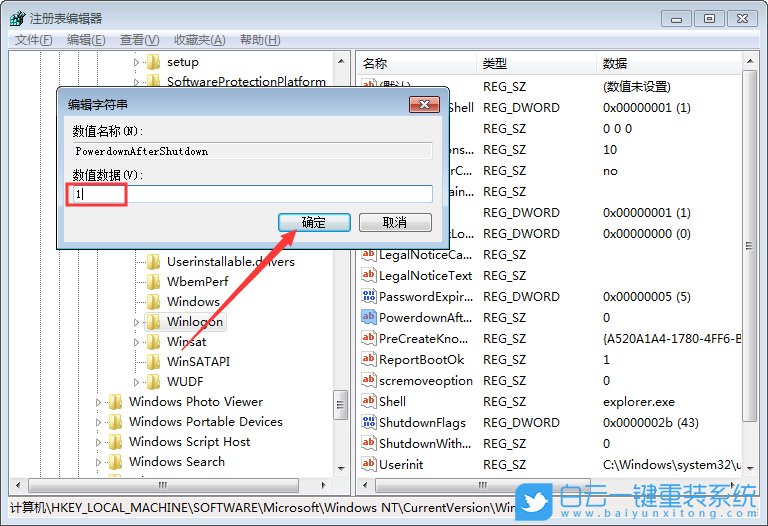Click the Winsat folder icon
This screenshot has width=768, height=526.
[153, 342]
